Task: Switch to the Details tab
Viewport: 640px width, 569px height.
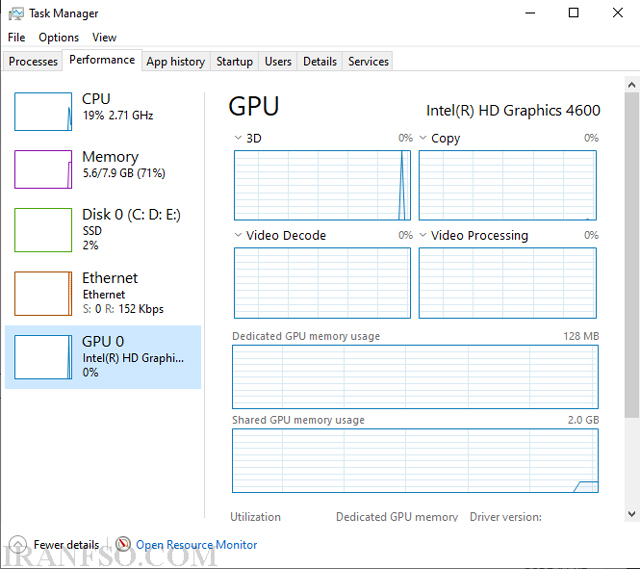Action: [320, 61]
